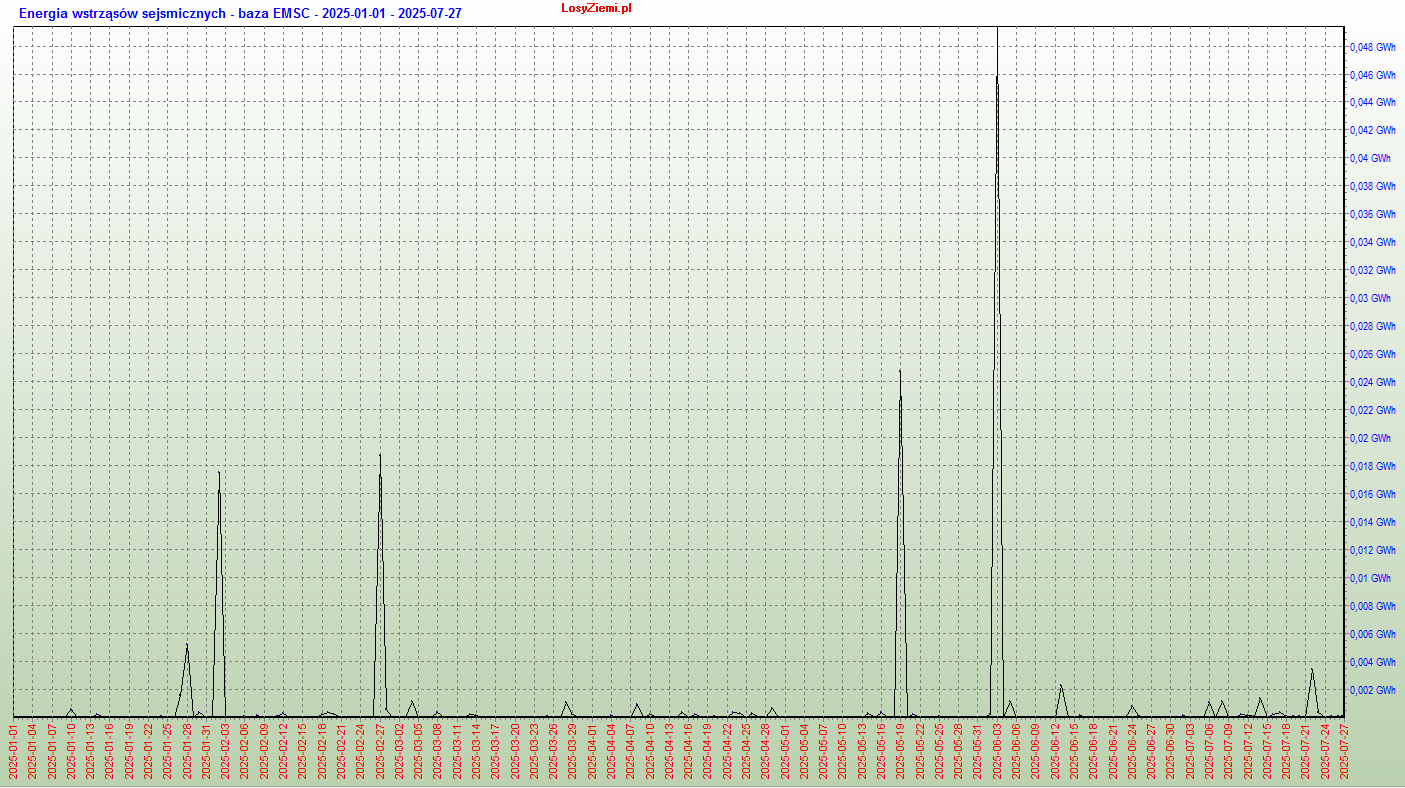Click the 0,048 GWh axis label
Screen dimensions: 1405x788
coord(1373,47)
